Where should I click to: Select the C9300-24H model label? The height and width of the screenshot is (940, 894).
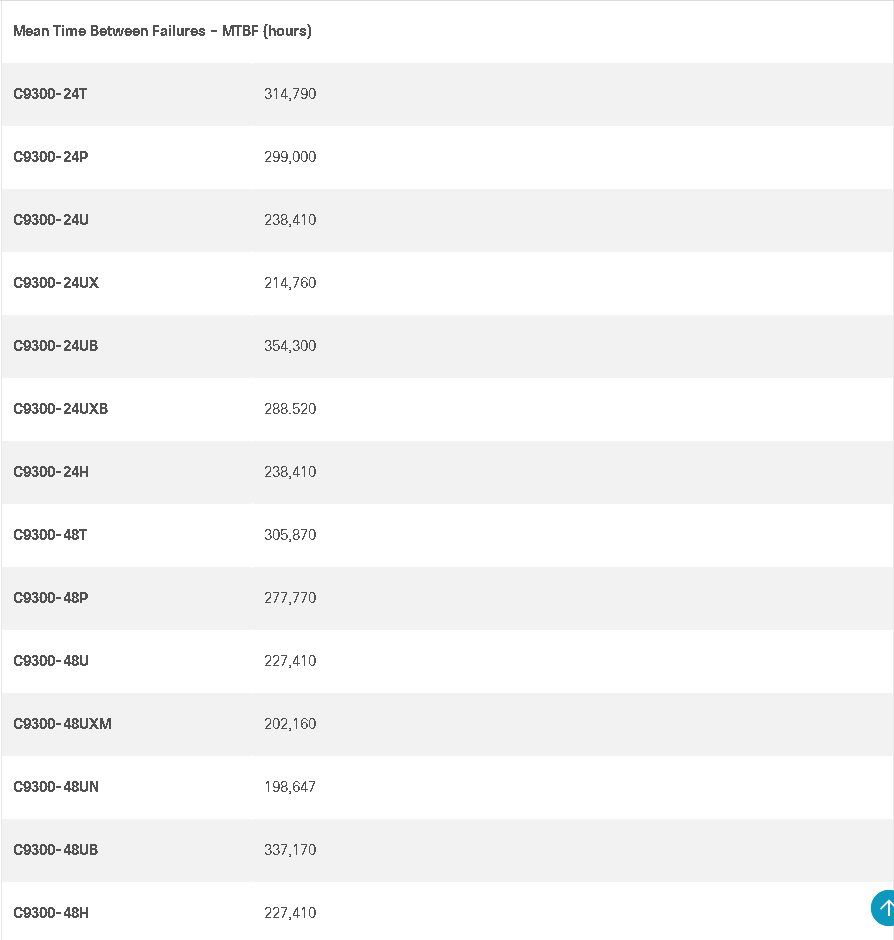51,472
